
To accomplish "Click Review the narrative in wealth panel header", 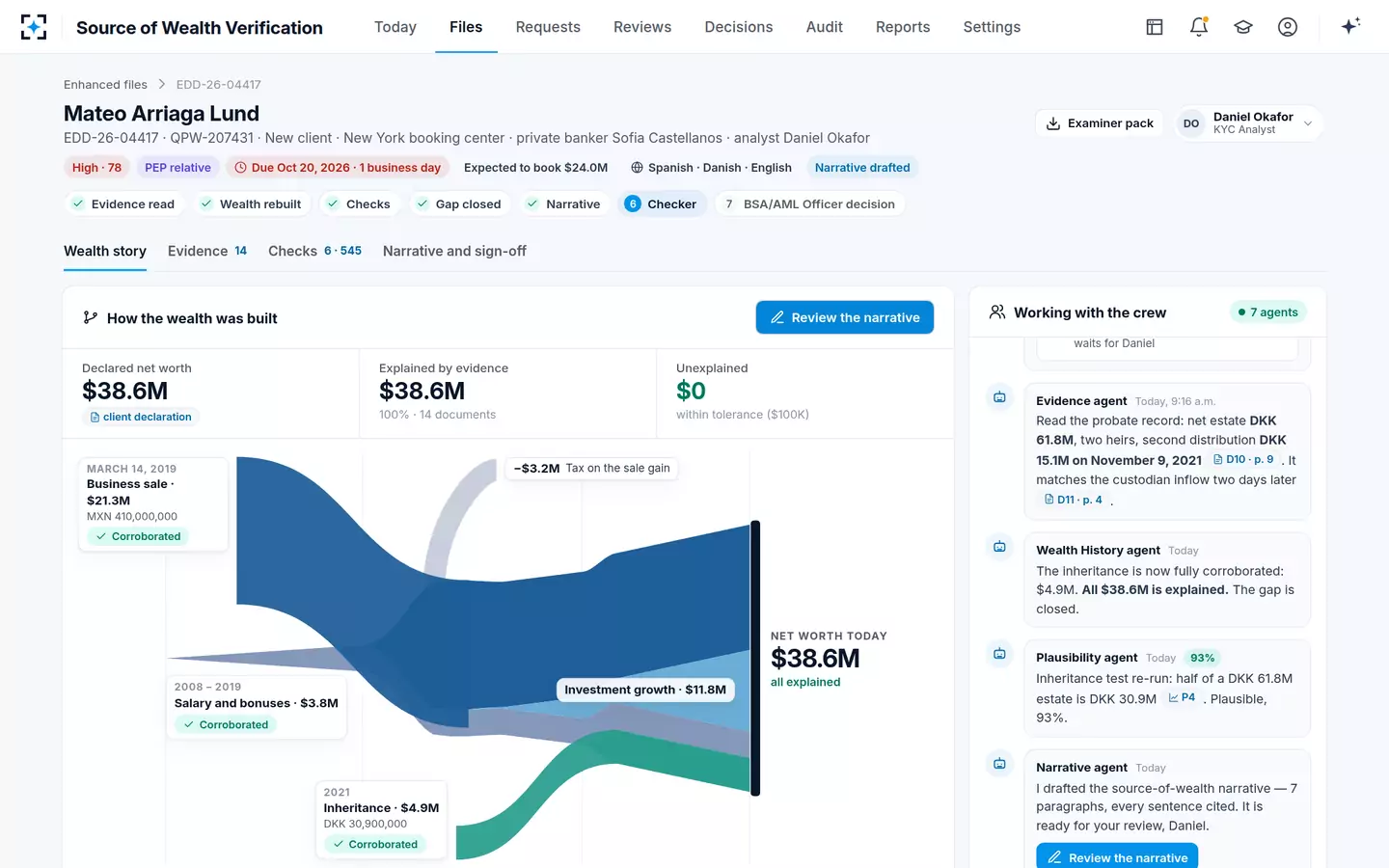I will 845,317.
